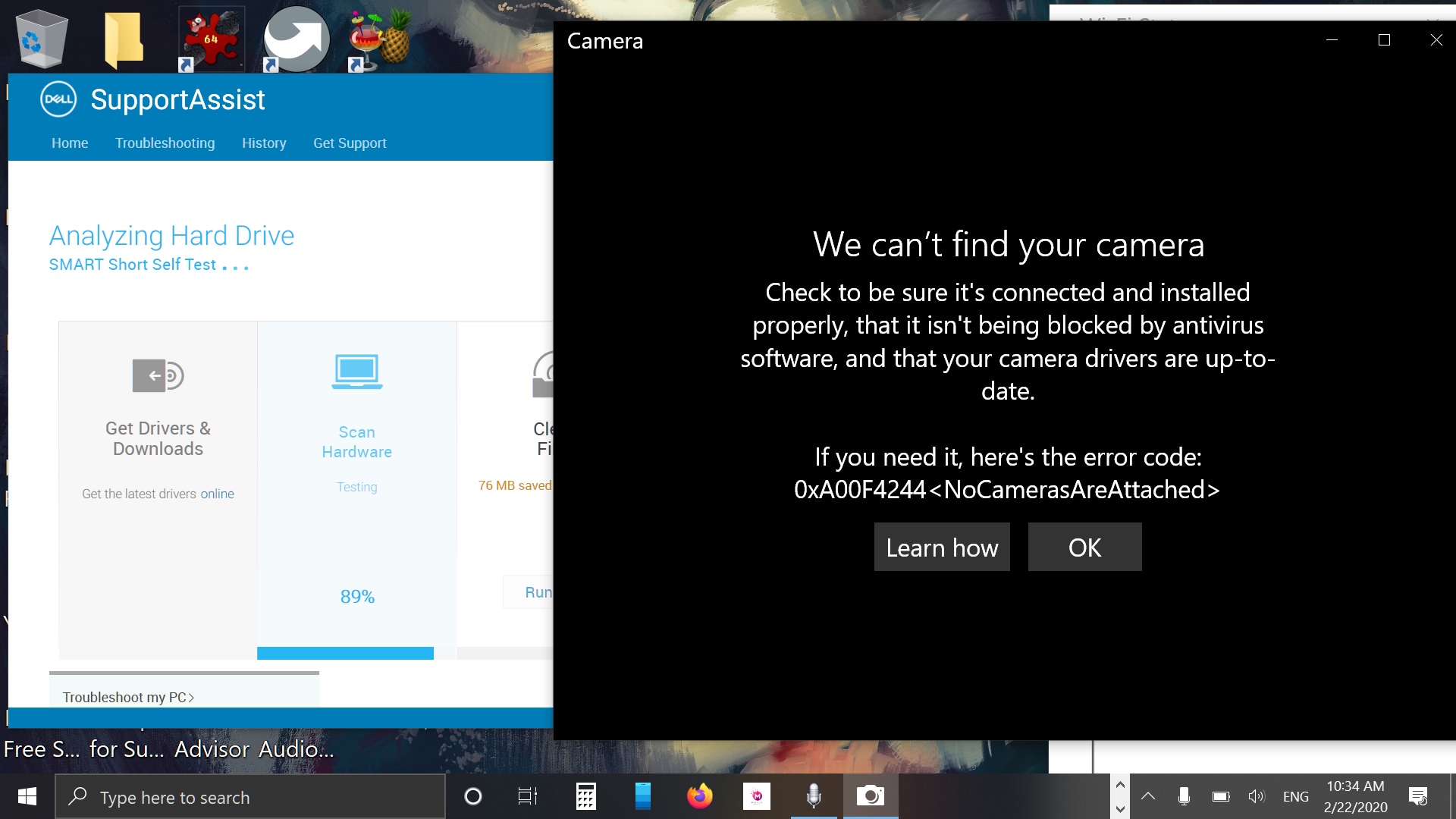Click OK on the camera error
Viewport: 1456px width, 819px height.
click(x=1084, y=547)
